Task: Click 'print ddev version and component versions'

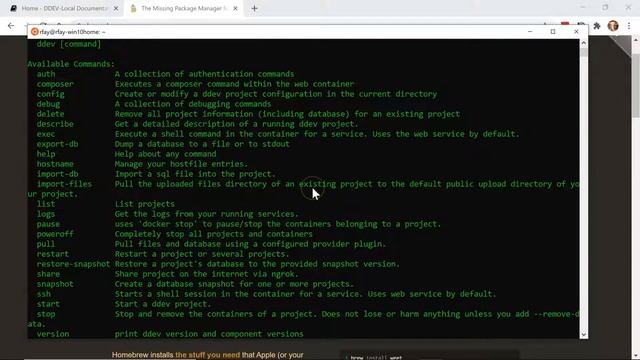Action: [x=209, y=334]
